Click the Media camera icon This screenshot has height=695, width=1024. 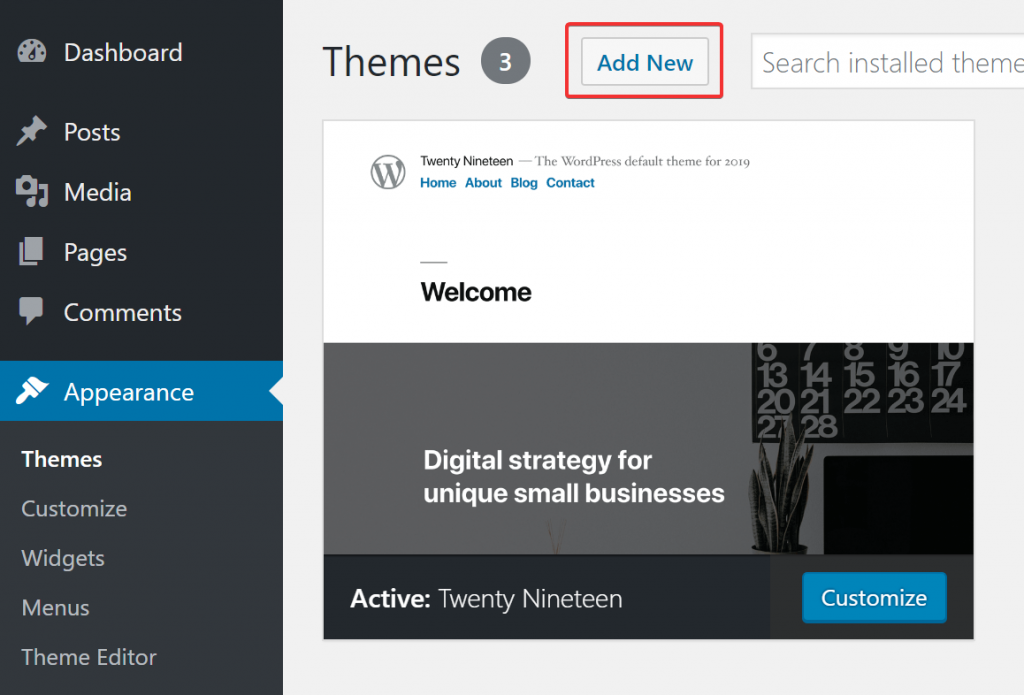[x=32, y=192]
